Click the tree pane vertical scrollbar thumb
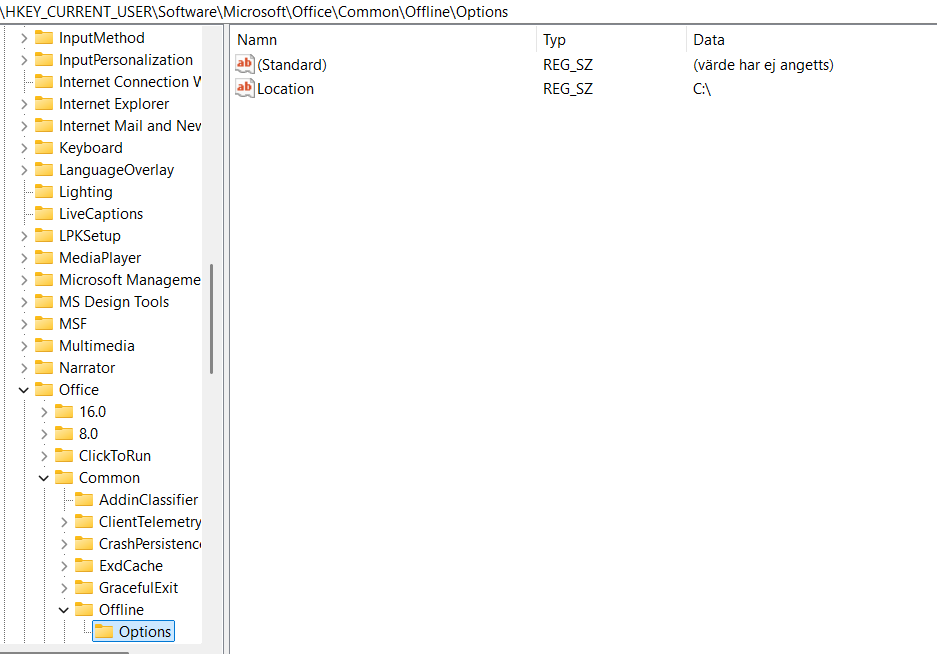The image size is (937, 654). click(x=212, y=319)
